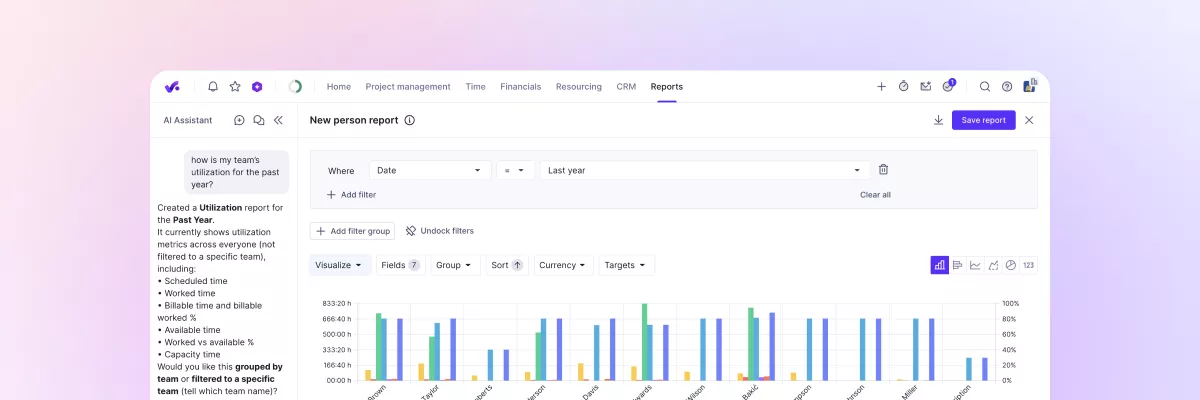Image resolution: width=1200 pixels, height=400 pixels.
Task: Click the Clear all filters link
Action: point(875,195)
